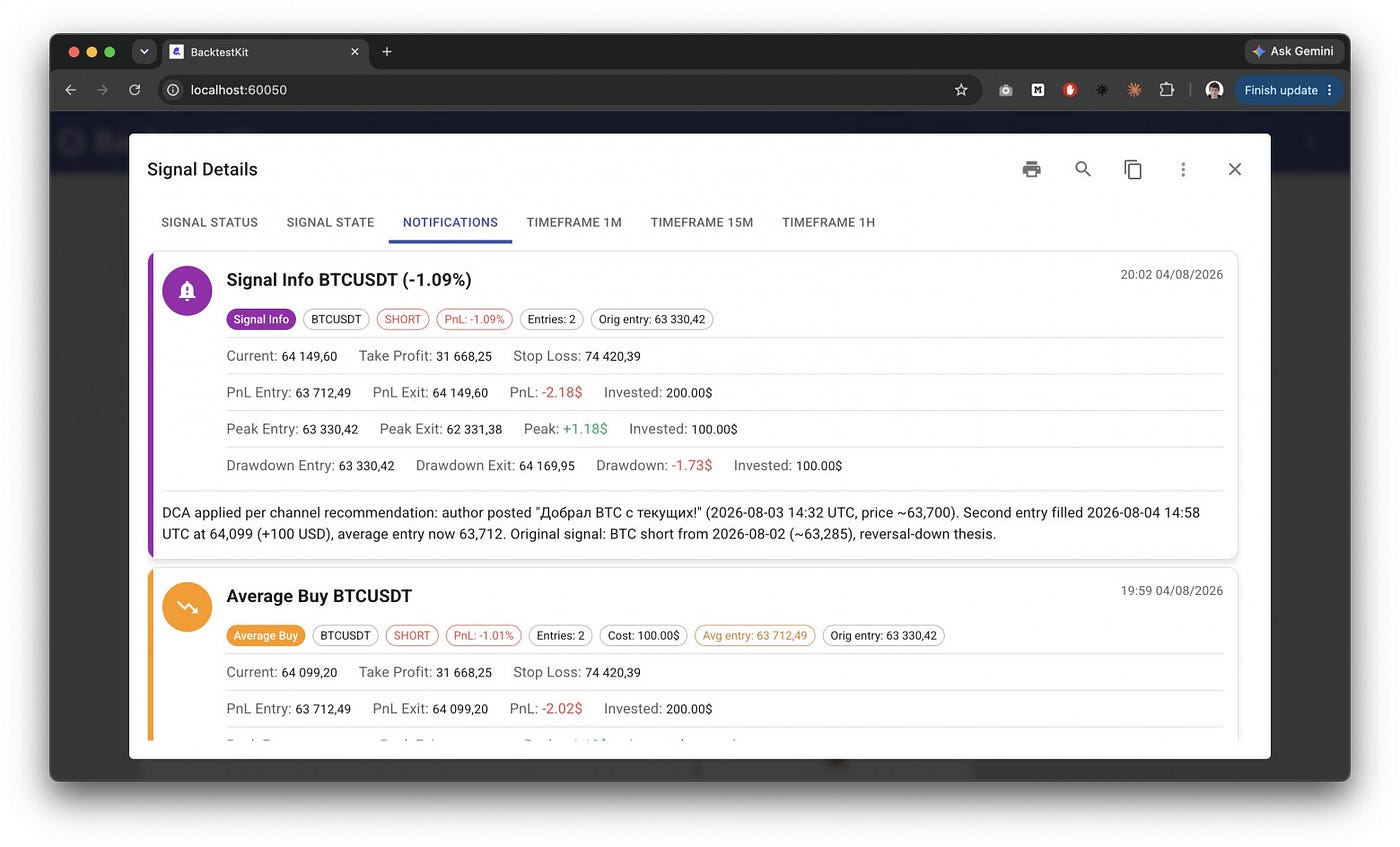Open the black M extension icon

pyautogui.click(x=1038, y=90)
